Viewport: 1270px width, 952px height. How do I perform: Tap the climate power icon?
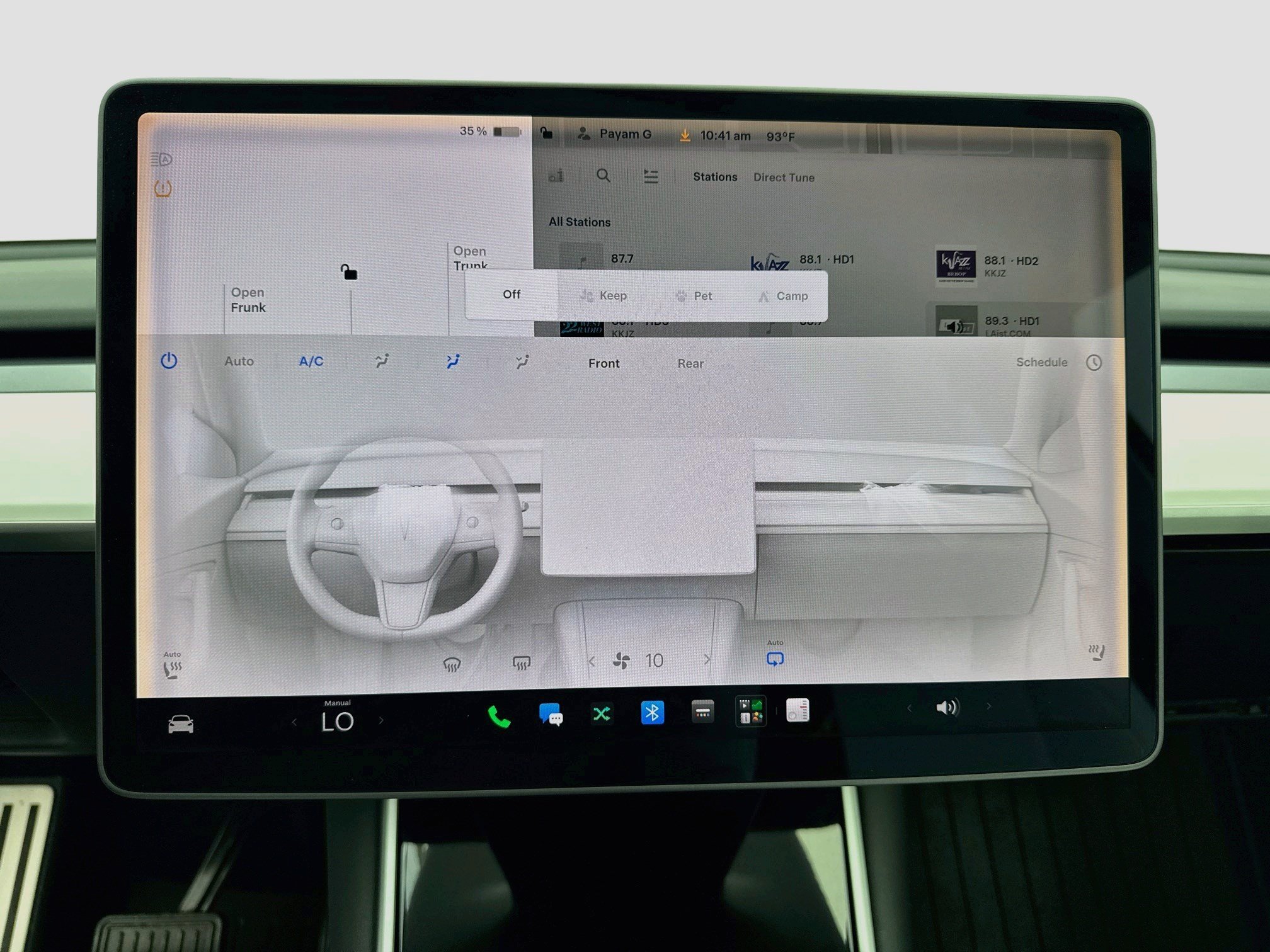169,361
